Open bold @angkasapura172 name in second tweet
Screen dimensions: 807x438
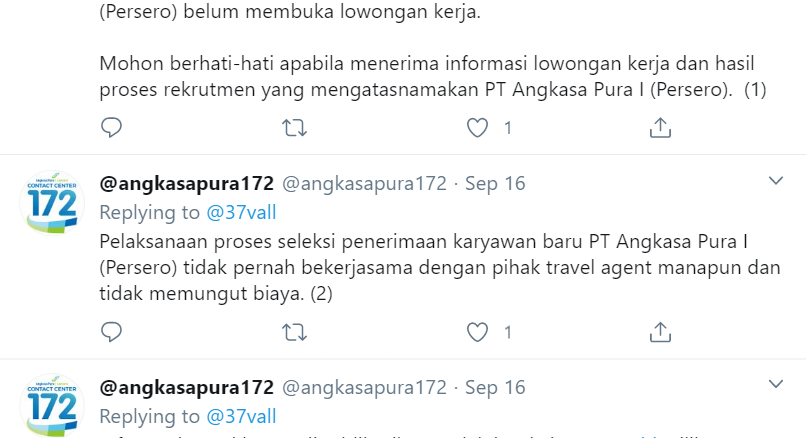pyautogui.click(x=186, y=184)
